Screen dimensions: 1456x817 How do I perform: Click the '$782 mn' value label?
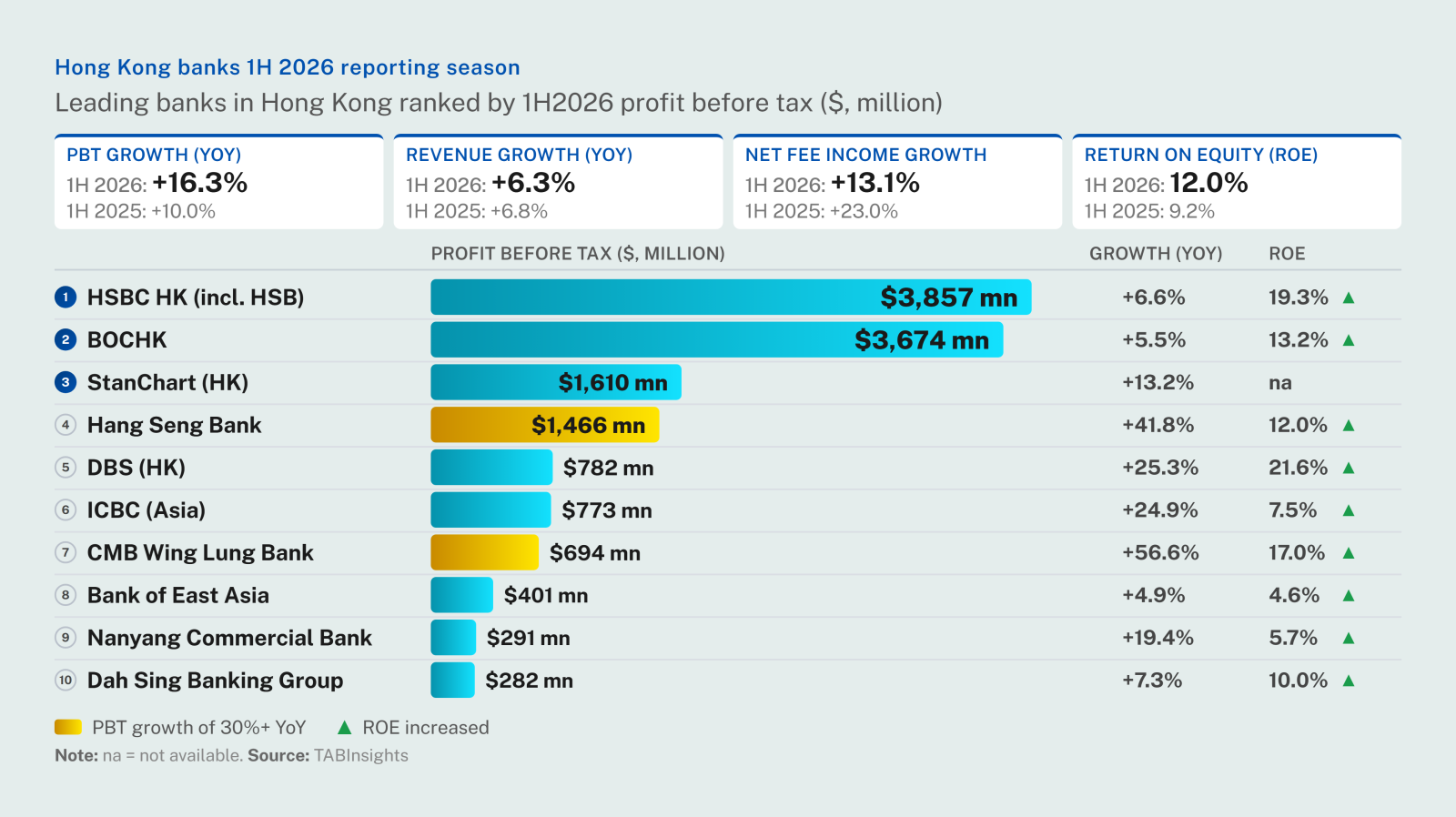pos(608,469)
